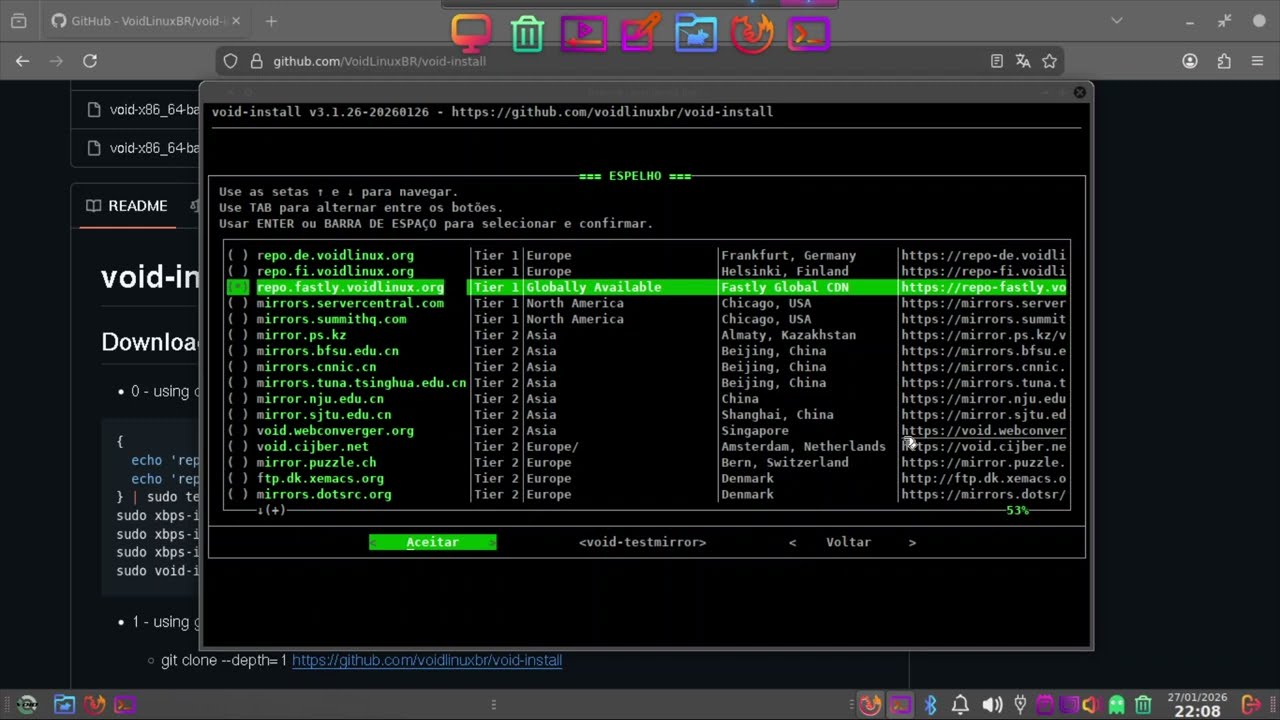This screenshot has height=720, width=1280.
Task: Click the ftp.dk.xemacs.org list row
Action: (646, 478)
